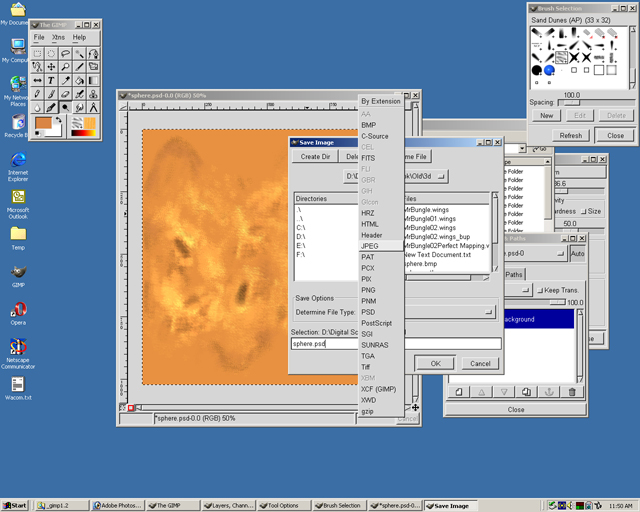Viewport: 640px width, 512px height.
Task: Select the Rectangular Select tool
Action: (x=38, y=53)
